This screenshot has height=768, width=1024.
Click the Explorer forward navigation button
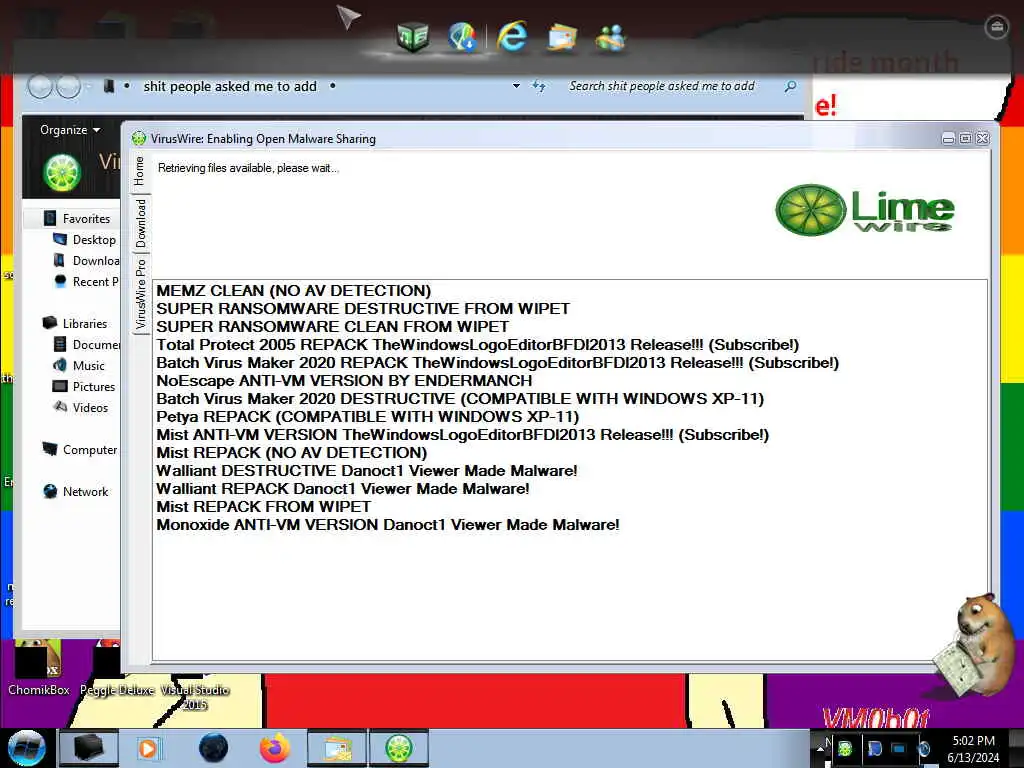coord(69,86)
